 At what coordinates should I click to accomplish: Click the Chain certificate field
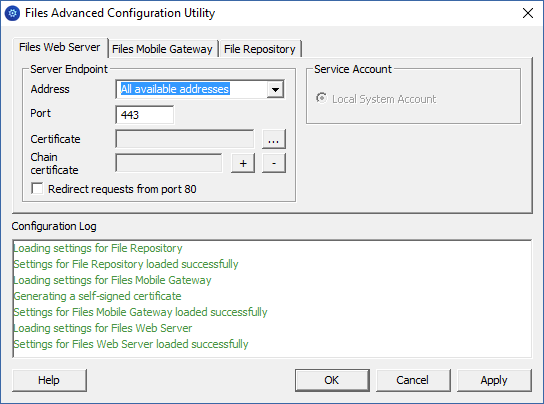[x=169, y=163]
